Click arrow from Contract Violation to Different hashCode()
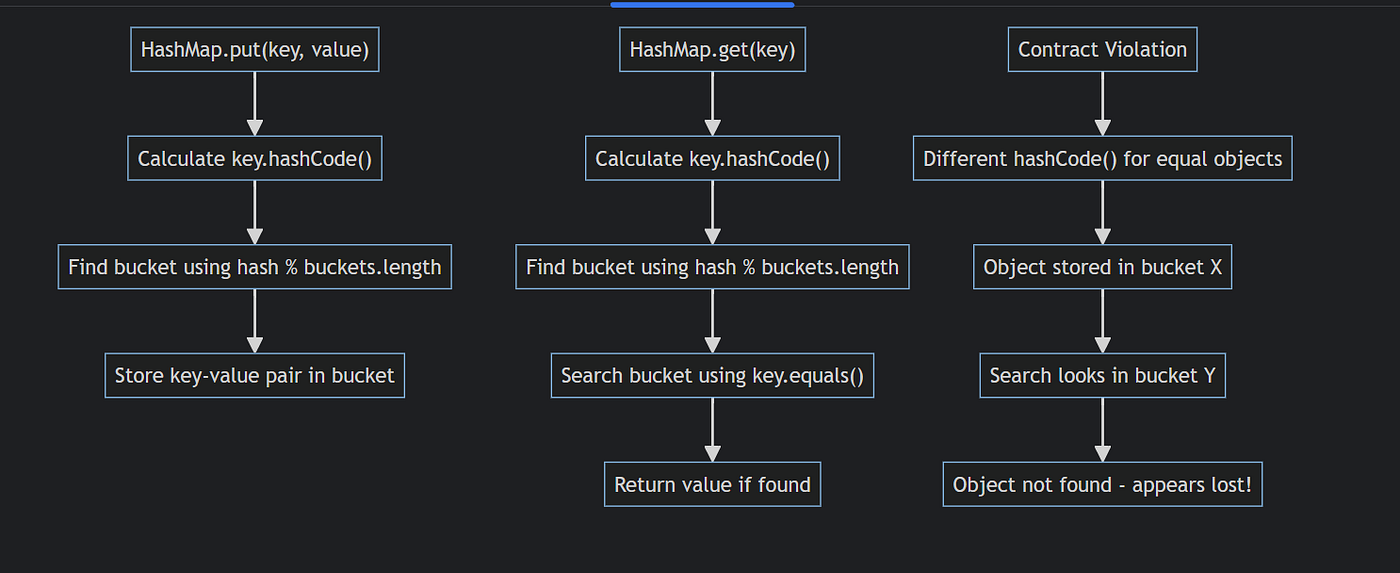Screen dimensions: 1400x573 1102,104
